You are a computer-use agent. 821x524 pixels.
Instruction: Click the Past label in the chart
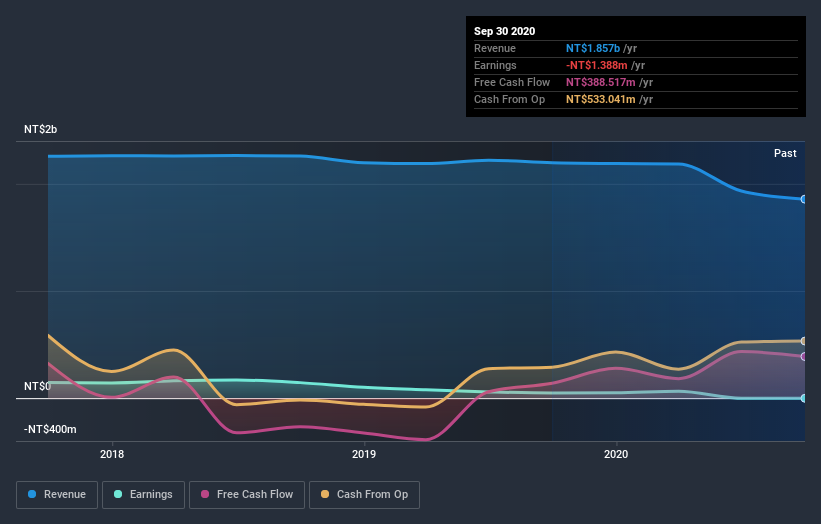click(x=785, y=153)
